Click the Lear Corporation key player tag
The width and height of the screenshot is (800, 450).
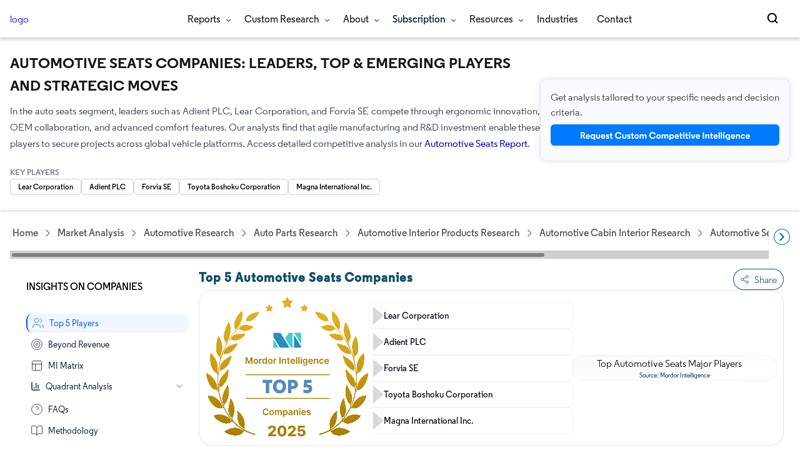45,187
